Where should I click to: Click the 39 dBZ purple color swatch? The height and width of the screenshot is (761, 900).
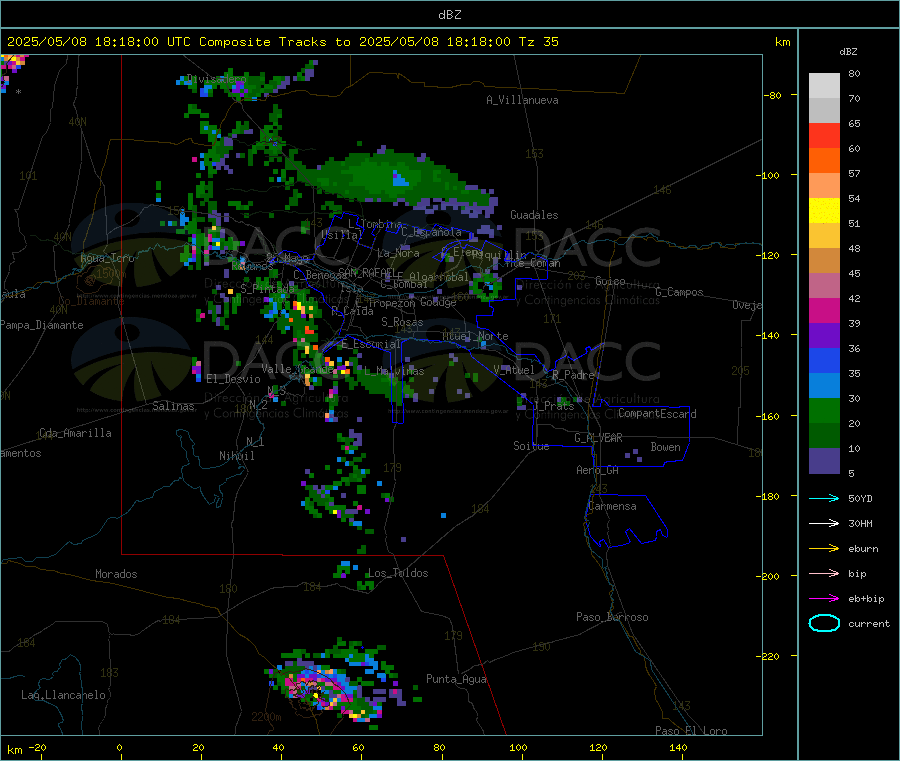[x=824, y=336]
